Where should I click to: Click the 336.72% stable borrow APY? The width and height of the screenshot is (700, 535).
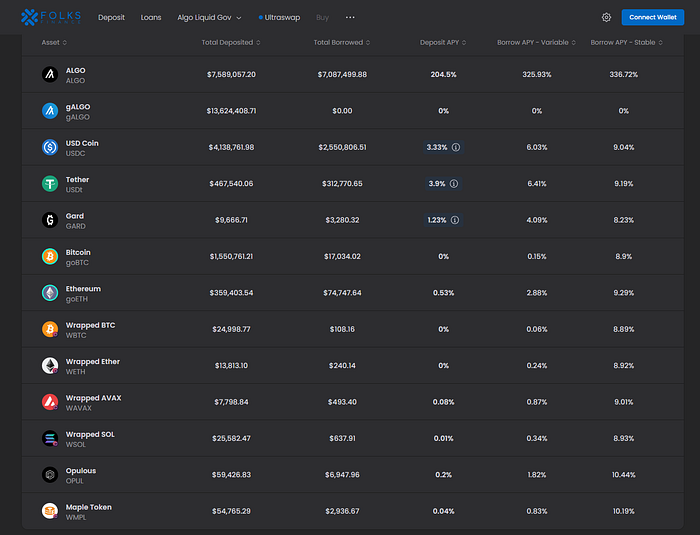pos(624,75)
